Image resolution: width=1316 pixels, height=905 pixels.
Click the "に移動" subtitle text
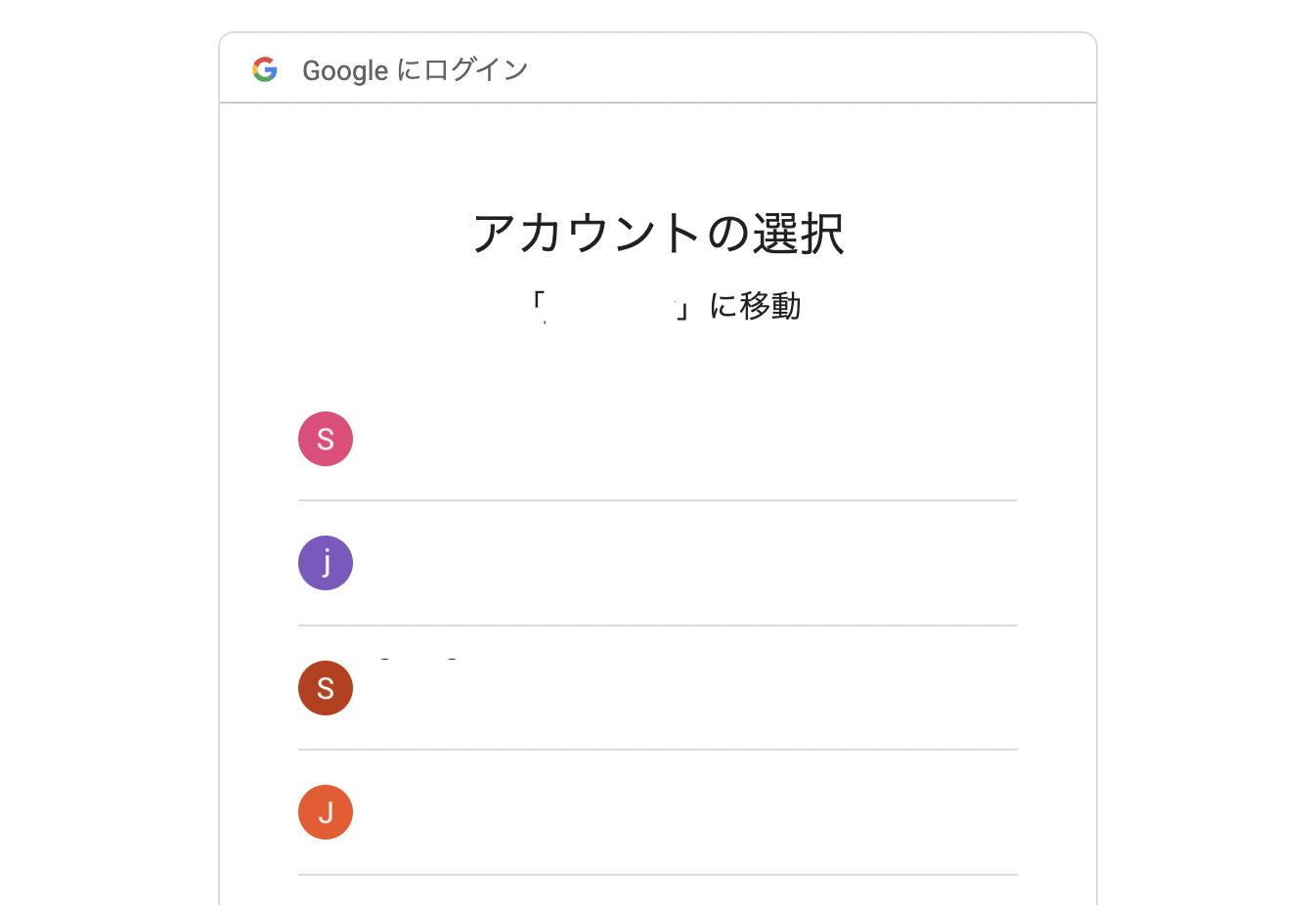click(758, 307)
